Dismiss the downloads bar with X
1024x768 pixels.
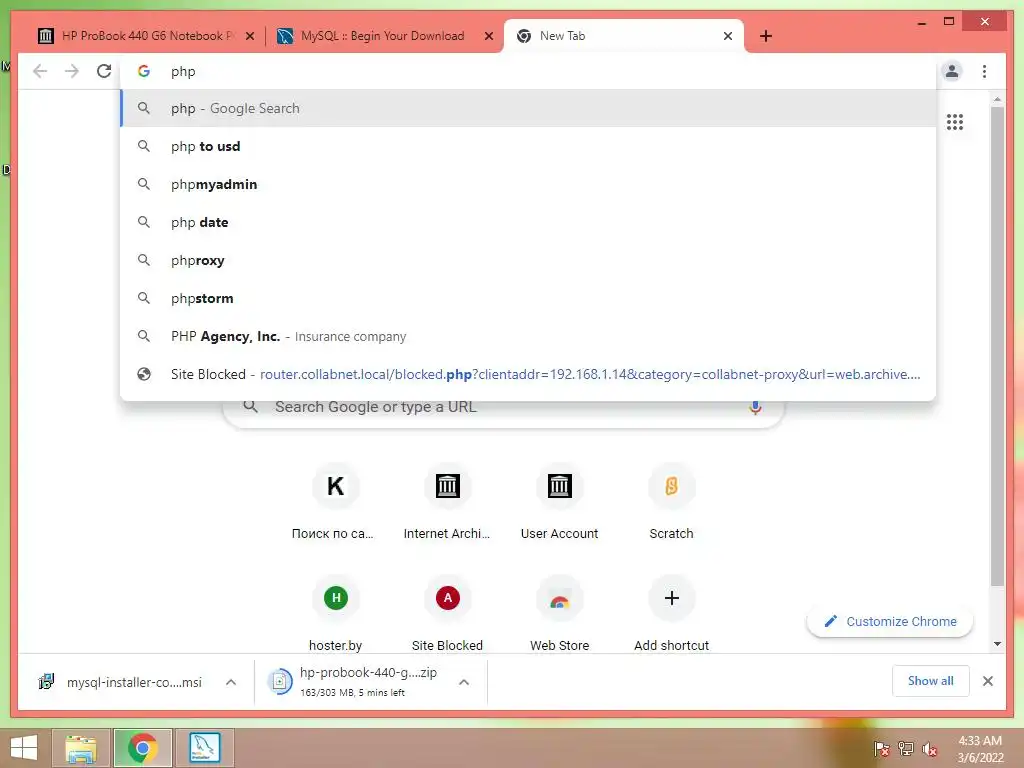click(987, 681)
